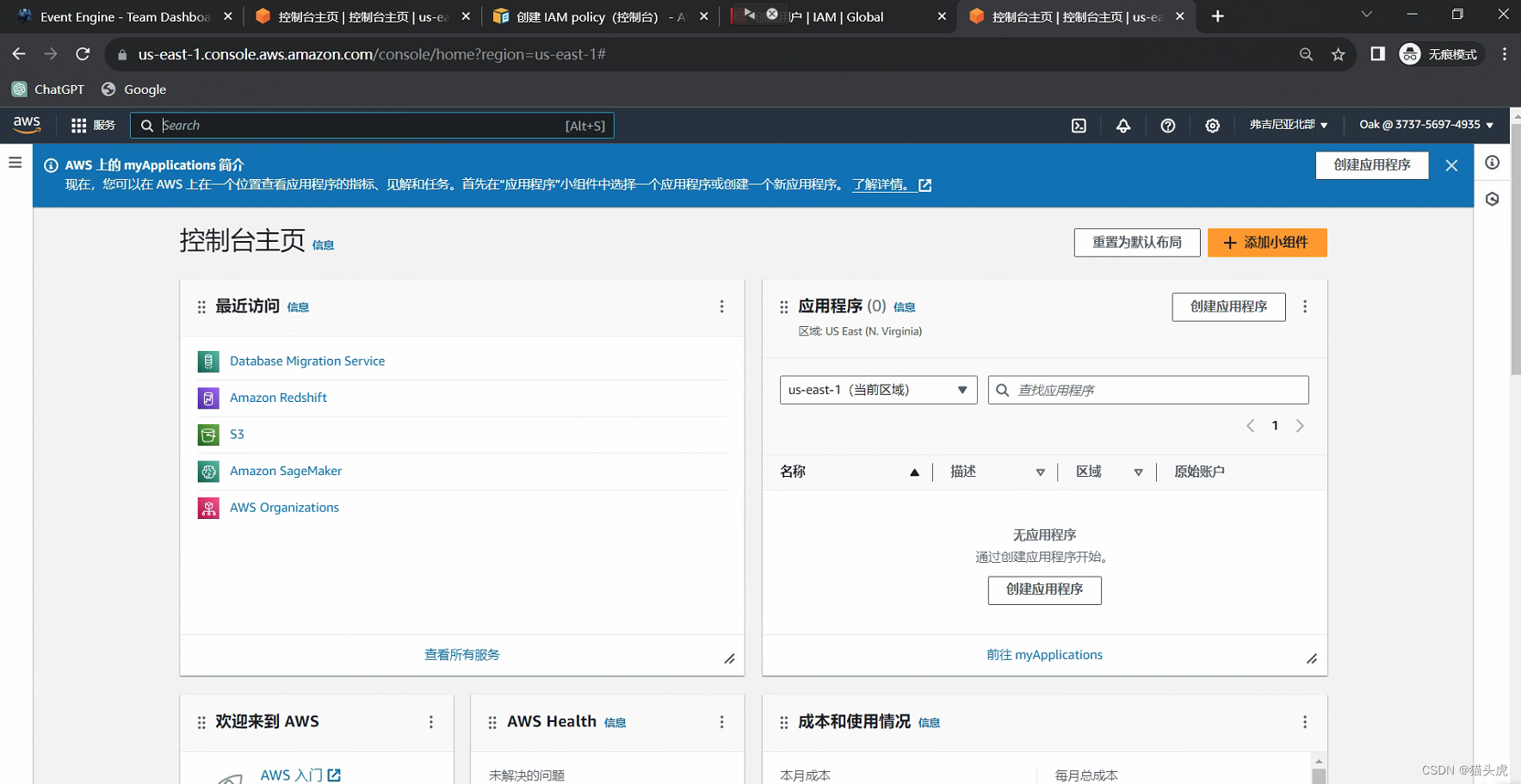The height and width of the screenshot is (784, 1521).
Task: Click the Amazon Redshift icon
Action: tap(208, 398)
